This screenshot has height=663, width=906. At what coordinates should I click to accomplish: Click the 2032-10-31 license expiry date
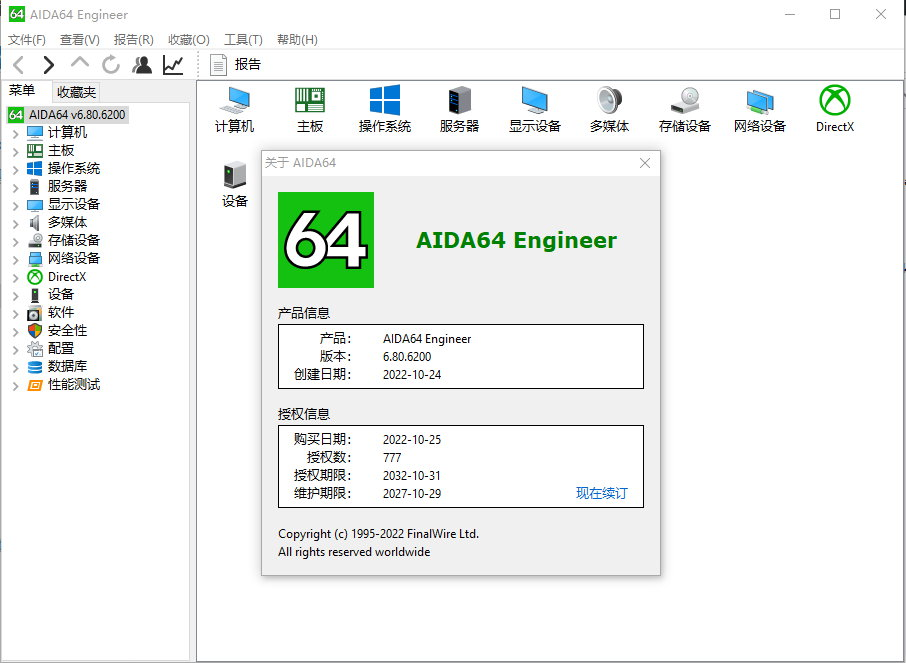coord(411,476)
